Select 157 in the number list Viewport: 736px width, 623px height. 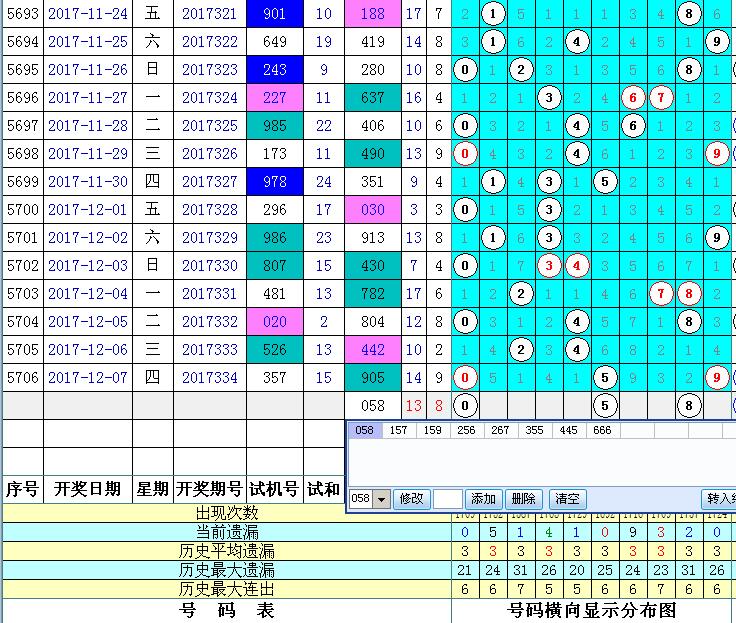[x=397, y=430]
